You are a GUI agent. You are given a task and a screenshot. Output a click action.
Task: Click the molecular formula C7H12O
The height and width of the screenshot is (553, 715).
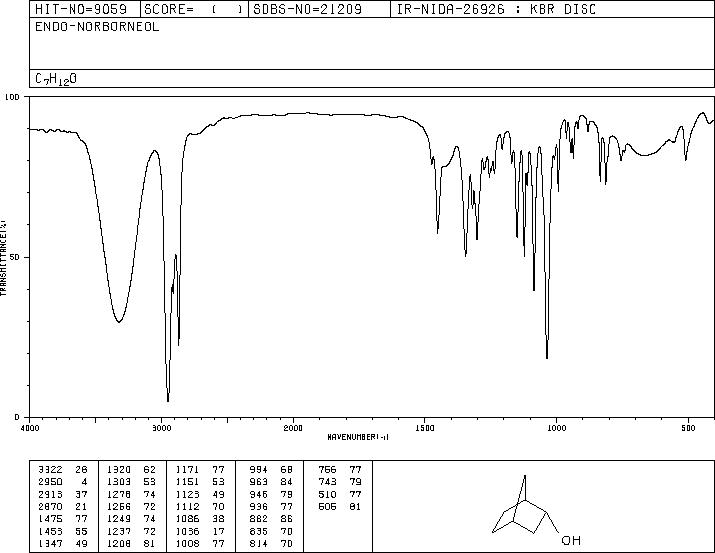click(56, 79)
